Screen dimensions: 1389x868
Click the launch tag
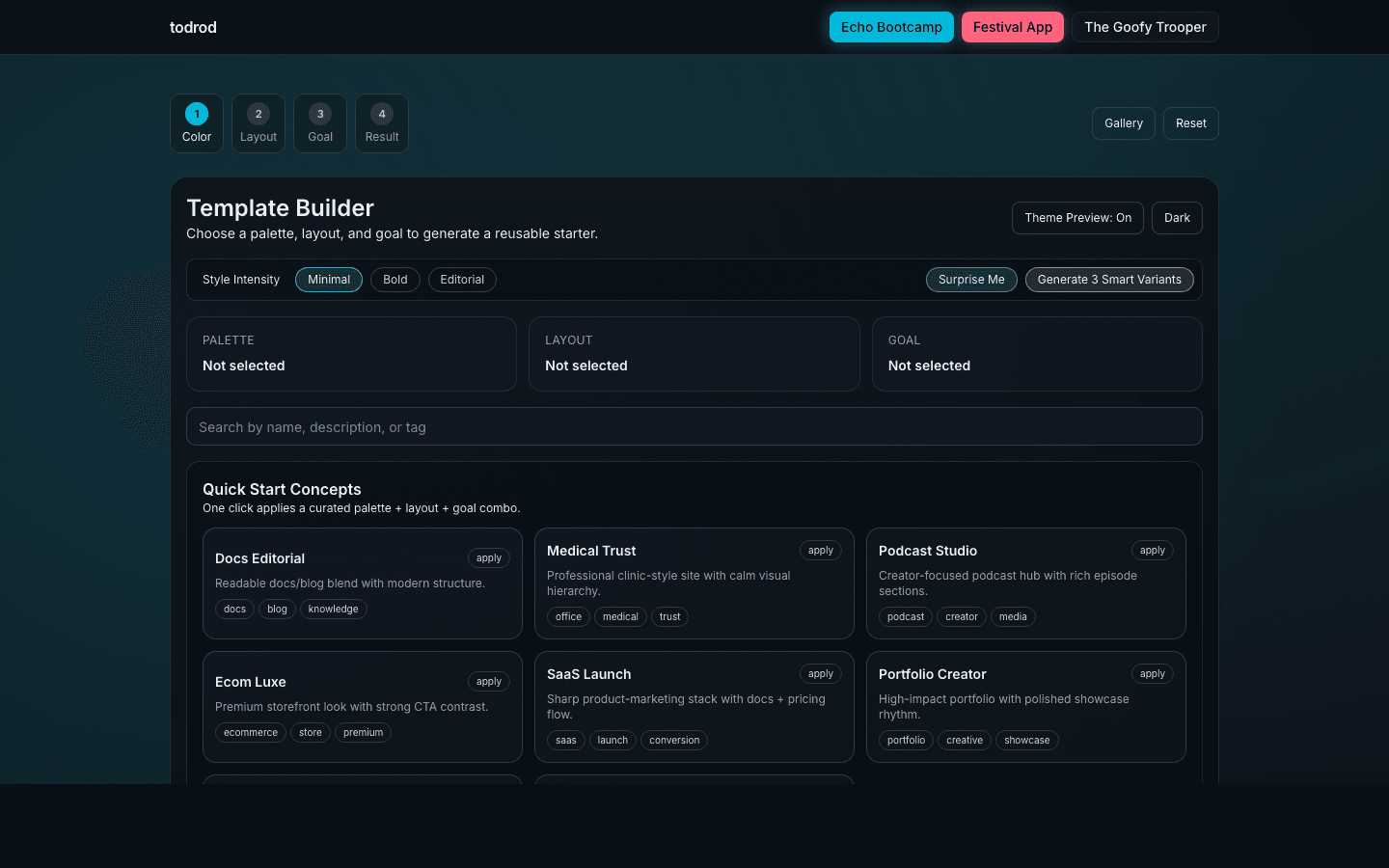click(613, 741)
